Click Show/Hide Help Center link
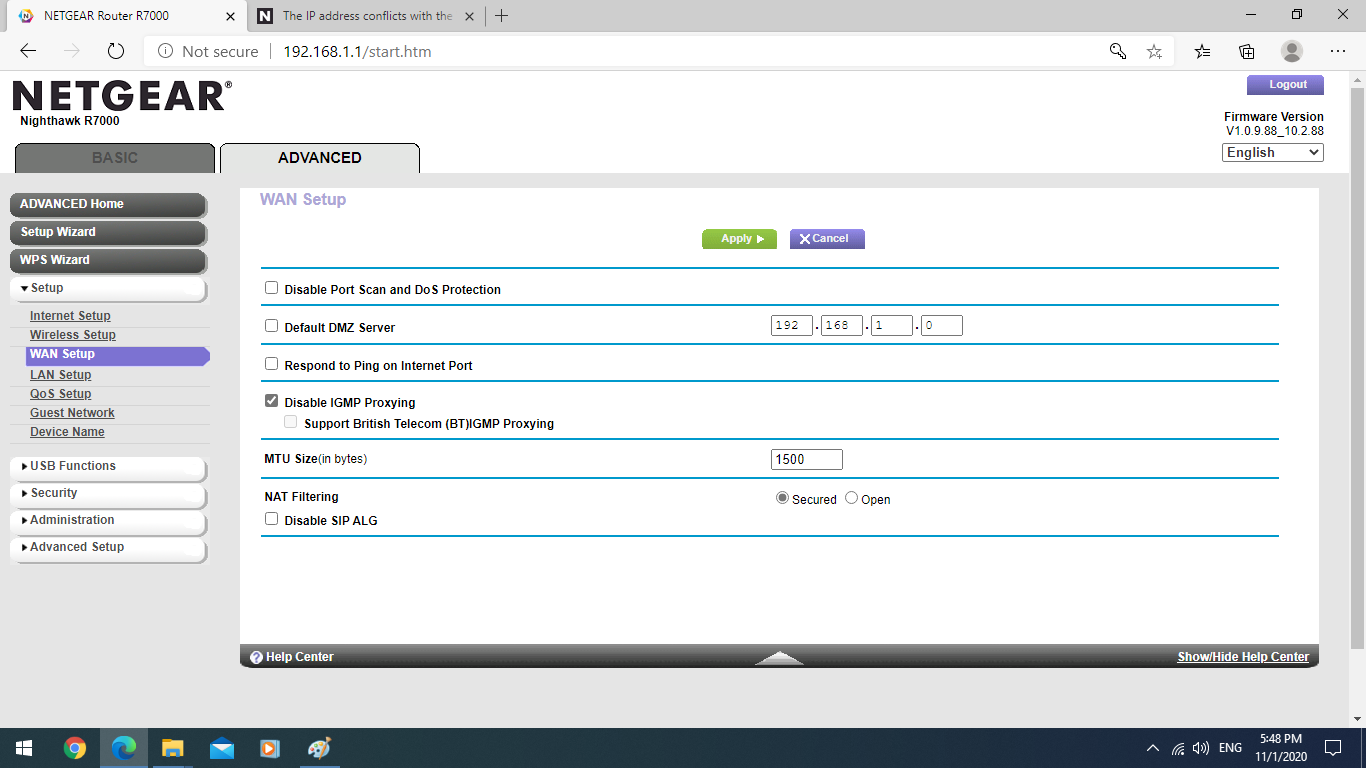The image size is (1366, 768). [1243, 657]
